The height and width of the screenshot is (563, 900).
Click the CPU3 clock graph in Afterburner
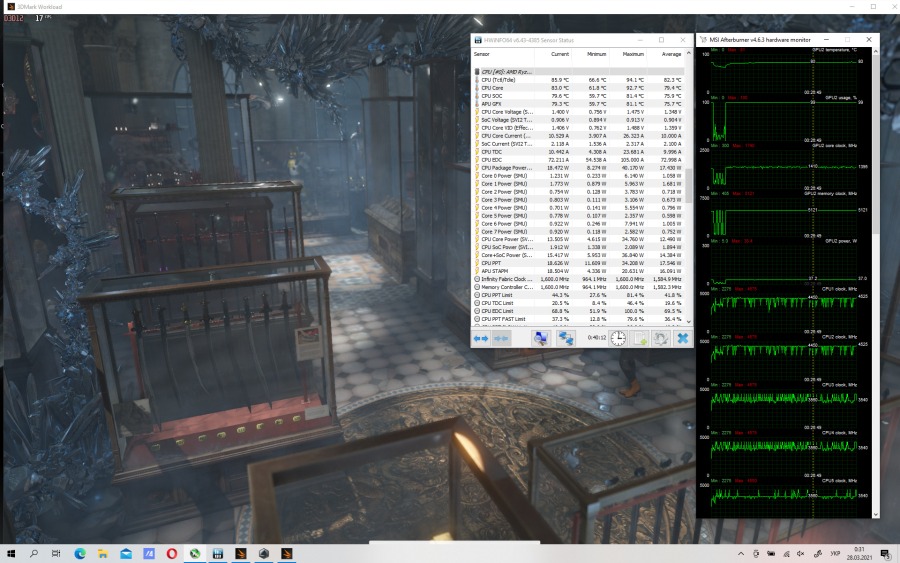pyautogui.click(x=783, y=406)
